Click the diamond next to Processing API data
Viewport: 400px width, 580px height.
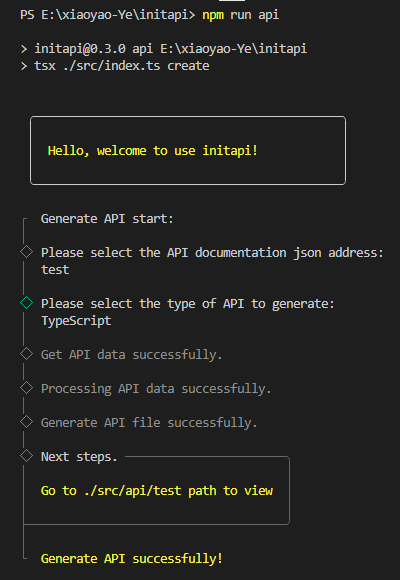coord(27,388)
